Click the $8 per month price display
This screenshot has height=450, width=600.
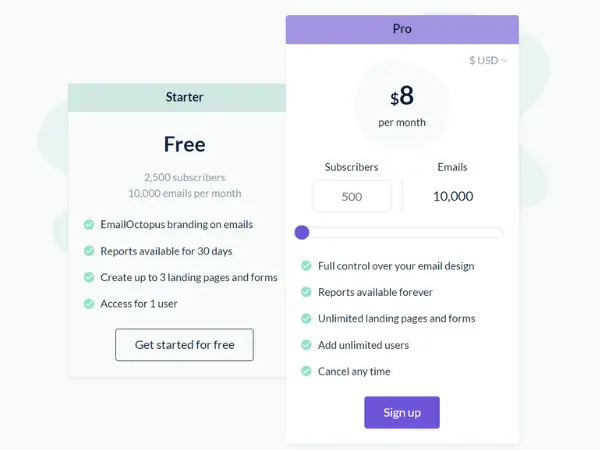[402, 106]
